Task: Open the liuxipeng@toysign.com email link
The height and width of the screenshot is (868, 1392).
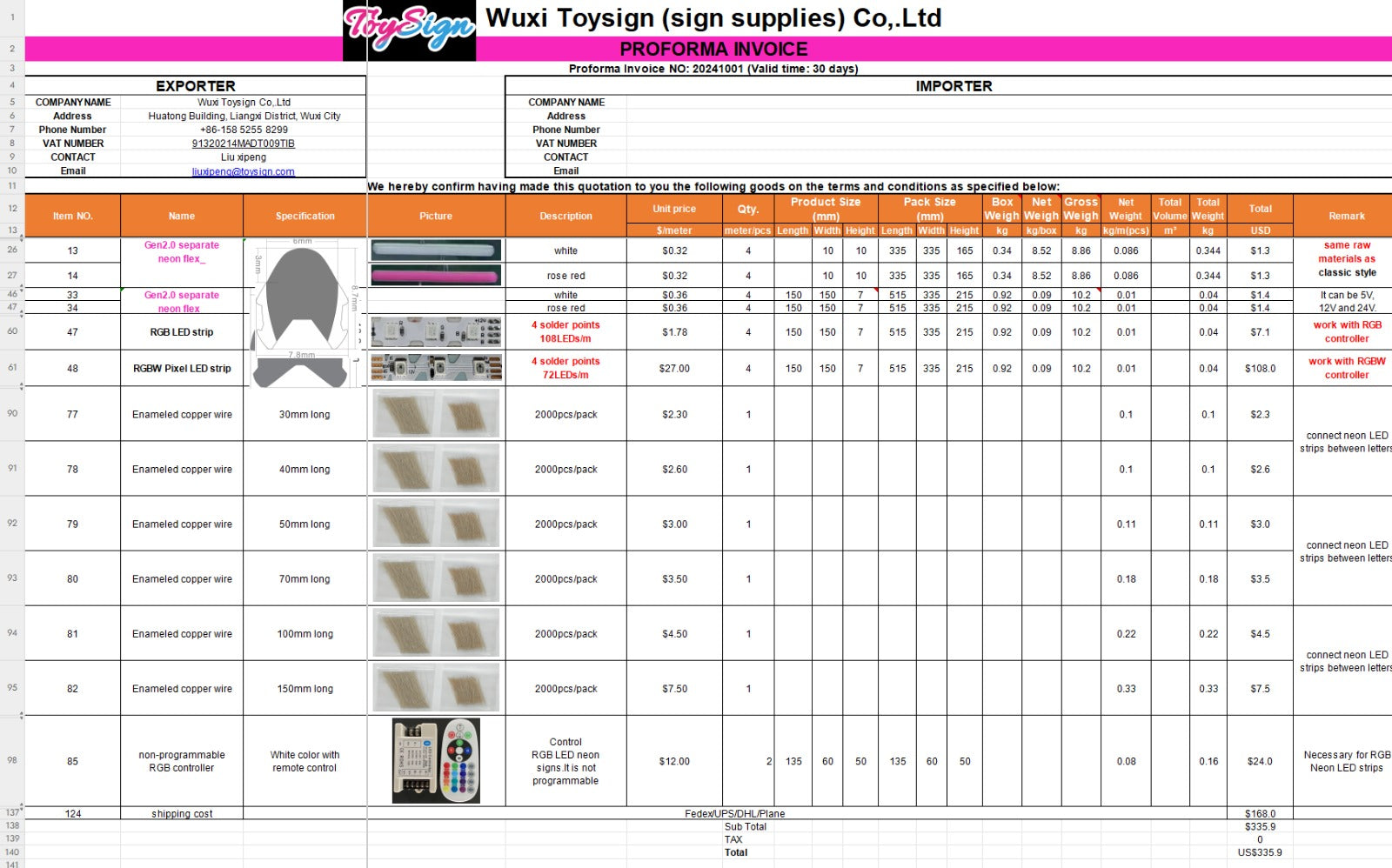Action: click(243, 171)
